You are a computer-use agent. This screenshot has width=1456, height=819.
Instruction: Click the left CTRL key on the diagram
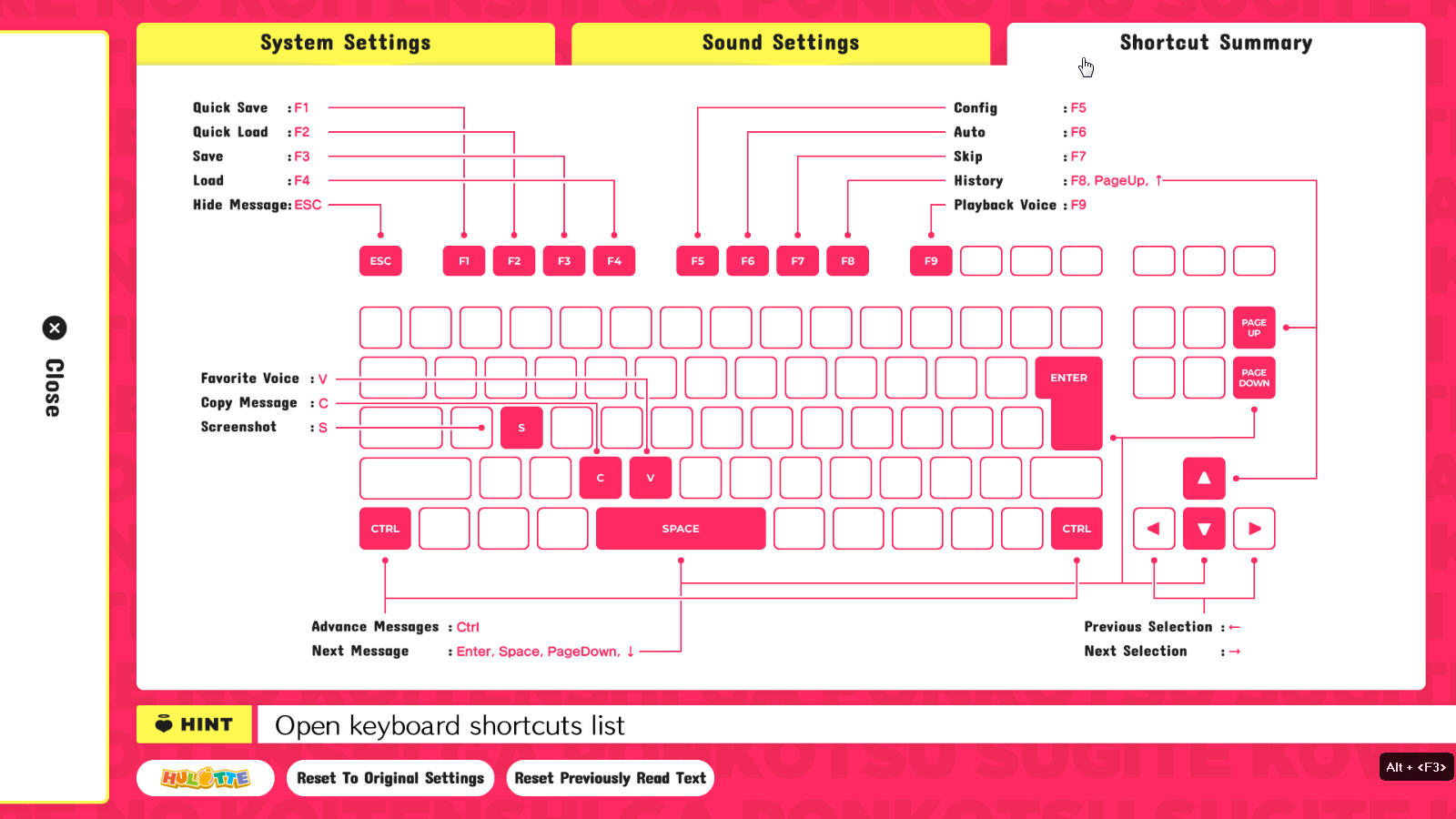coord(385,529)
